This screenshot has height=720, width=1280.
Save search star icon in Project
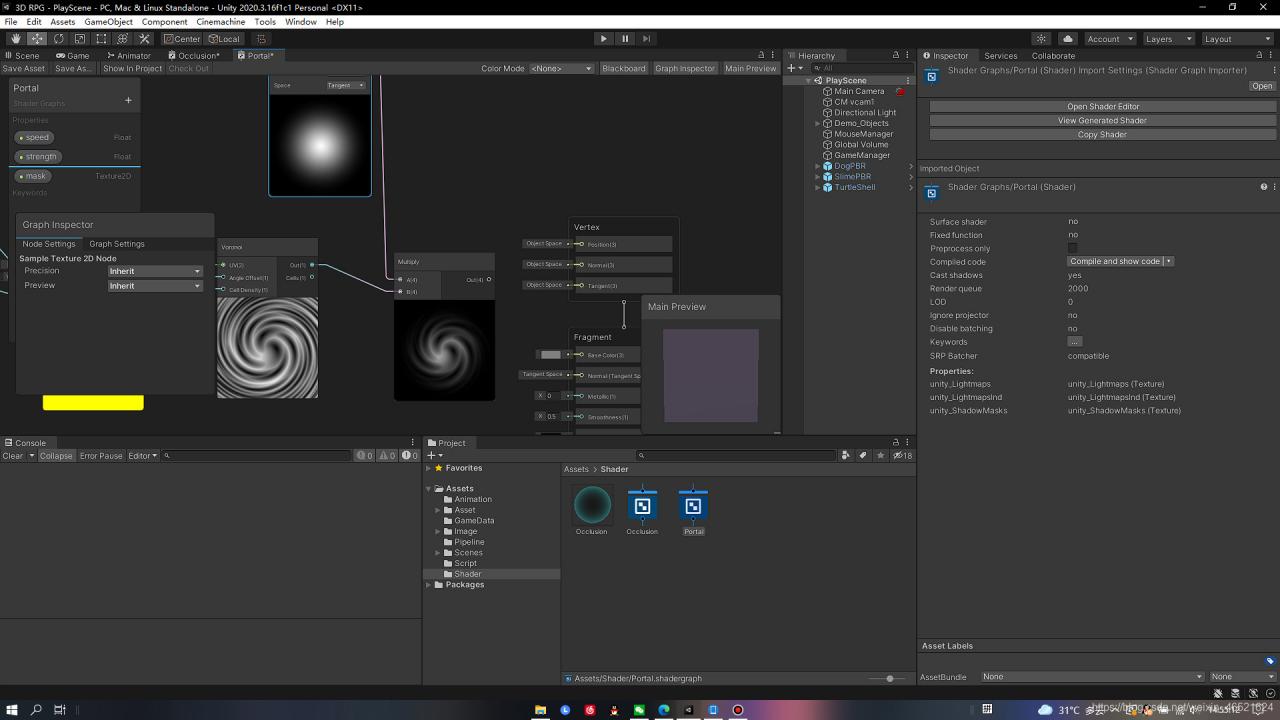(x=880, y=455)
